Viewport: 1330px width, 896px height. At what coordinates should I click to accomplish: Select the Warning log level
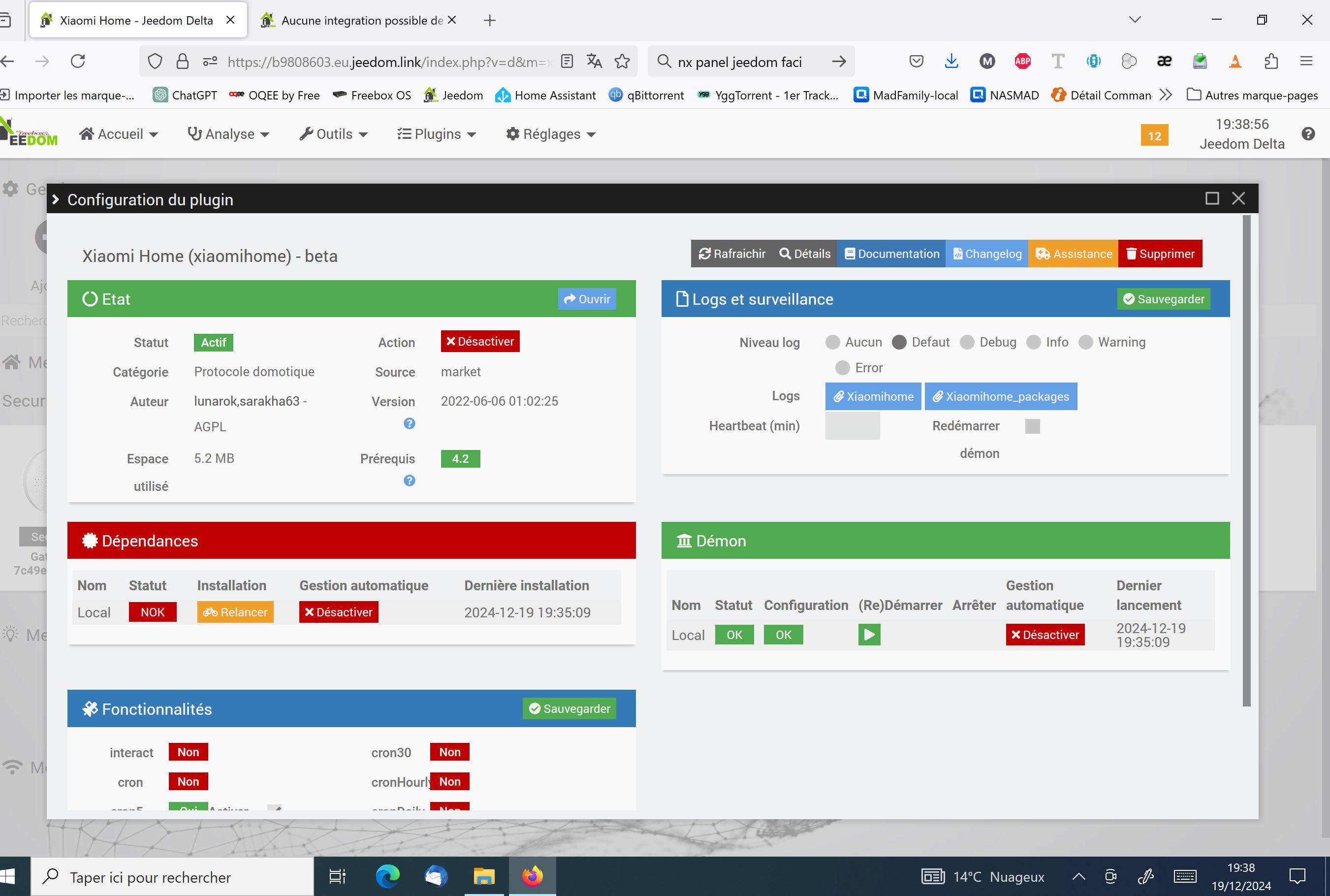click(1085, 342)
